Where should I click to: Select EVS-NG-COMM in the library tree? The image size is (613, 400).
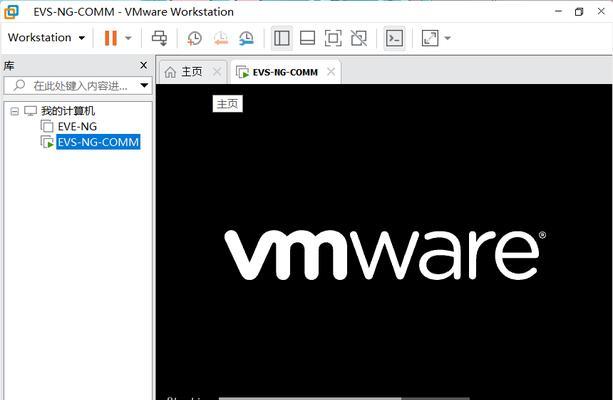tap(98, 142)
